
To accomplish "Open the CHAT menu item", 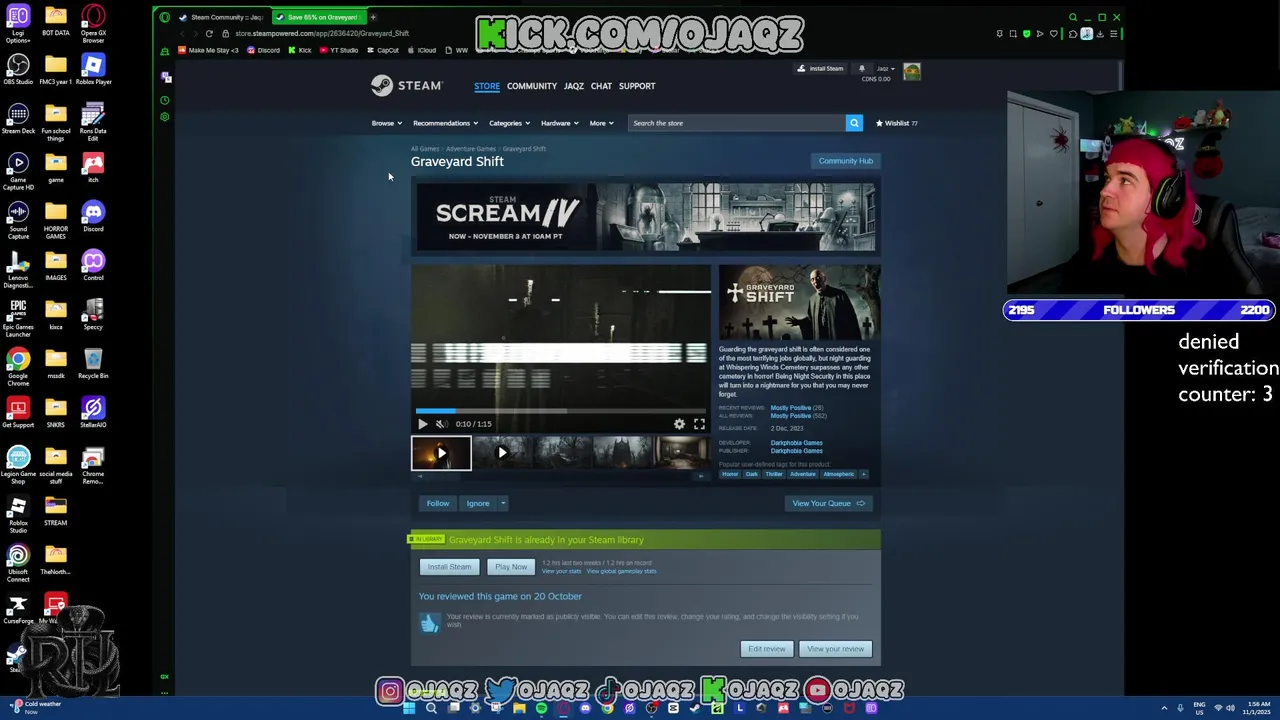I will pyautogui.click(x=601, y=86).
